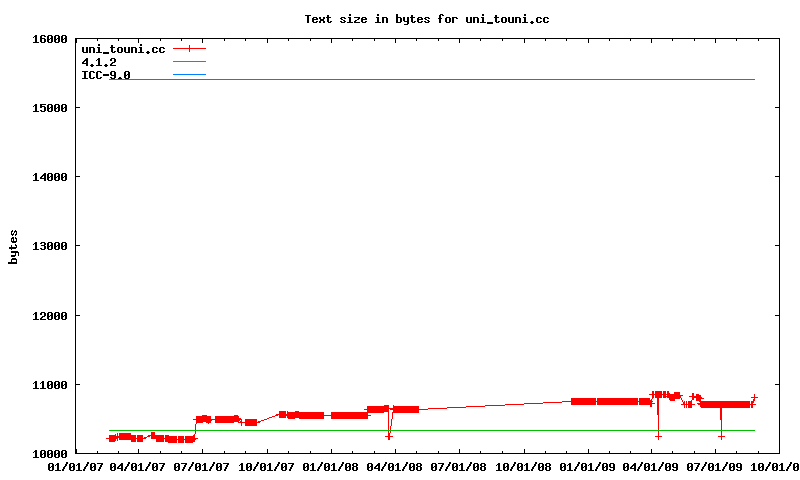Viewport: 800px width, 480px height.
Task: Click the low outlier point after 04/01/09
Action: tap(658, 436)
